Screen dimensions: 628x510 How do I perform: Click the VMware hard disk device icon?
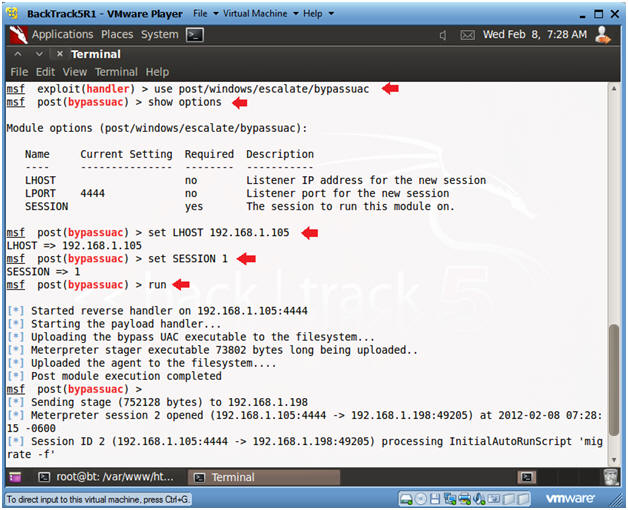pos(406,499)
